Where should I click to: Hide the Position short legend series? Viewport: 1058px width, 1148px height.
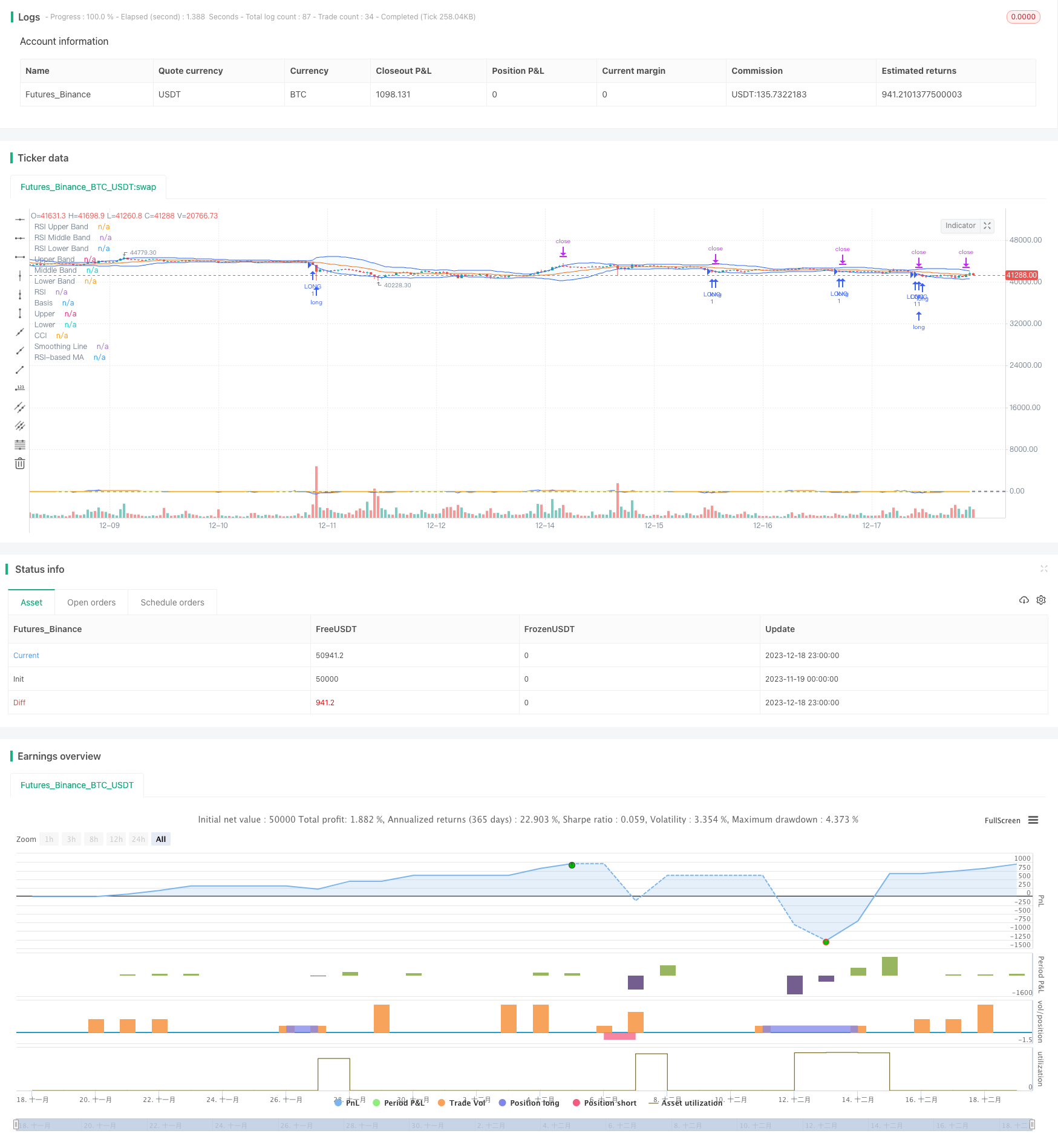click(604, 1103)
